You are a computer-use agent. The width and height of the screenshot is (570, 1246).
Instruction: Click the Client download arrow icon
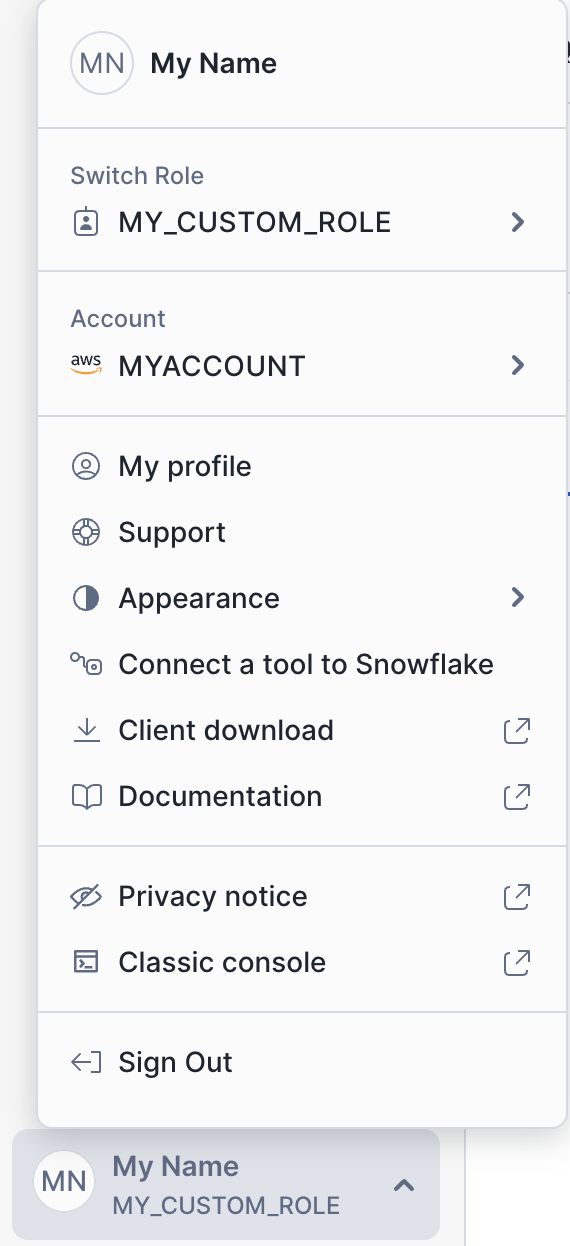coord(87,731)
